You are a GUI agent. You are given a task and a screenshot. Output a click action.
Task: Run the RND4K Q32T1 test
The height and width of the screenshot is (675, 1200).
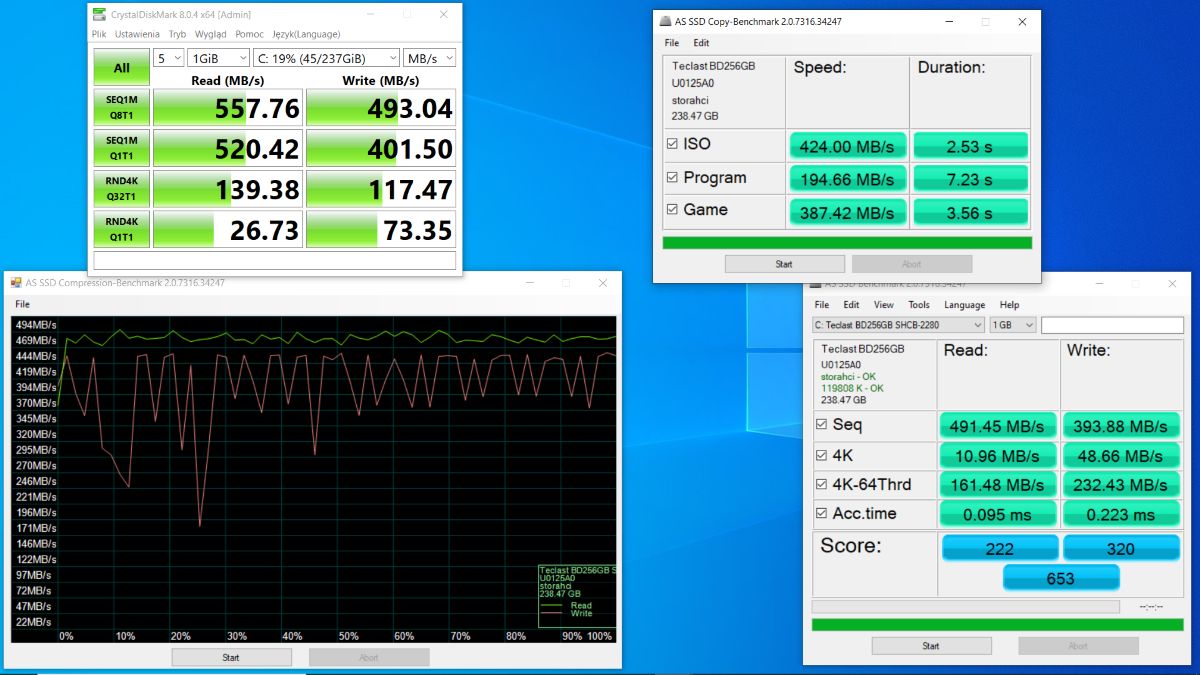[121, 188]
